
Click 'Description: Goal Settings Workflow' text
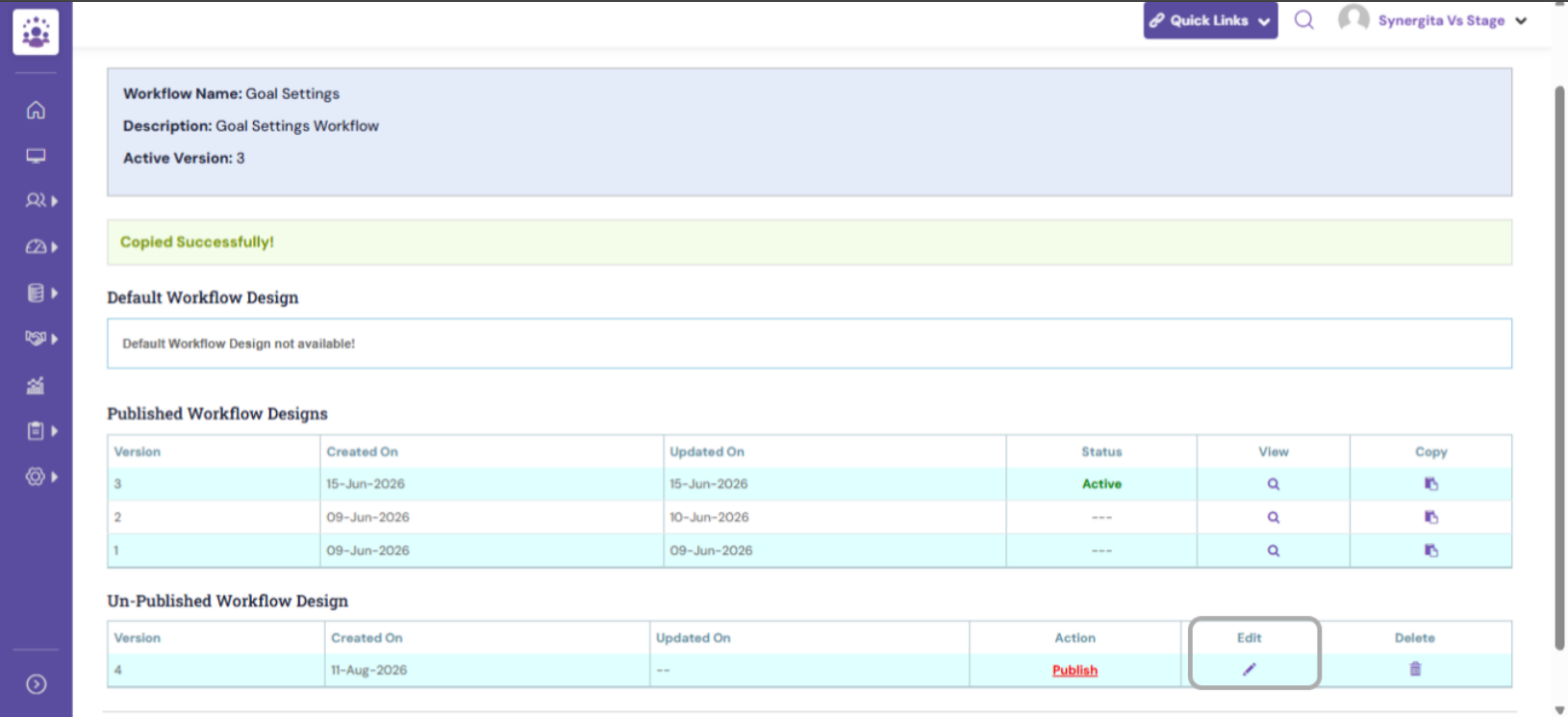pyautogui.click(x=251, y=126)
